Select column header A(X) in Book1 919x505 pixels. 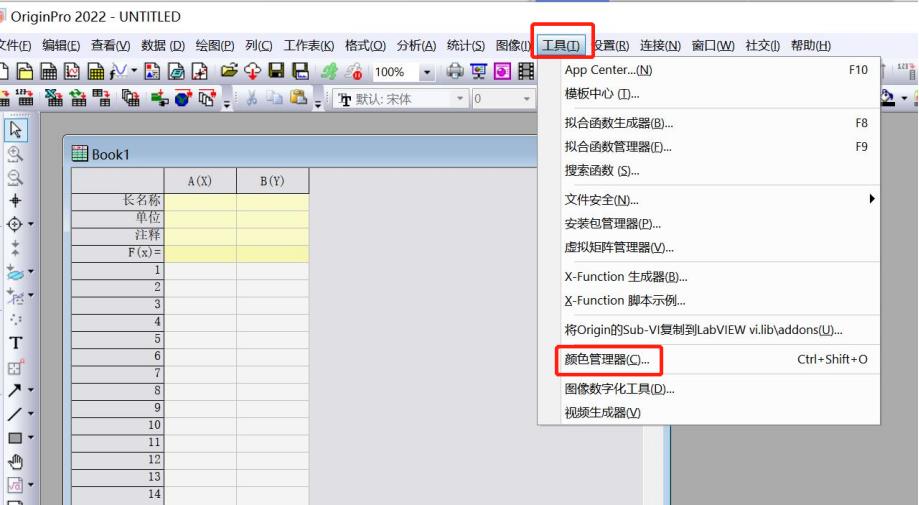tap(200, 181)
